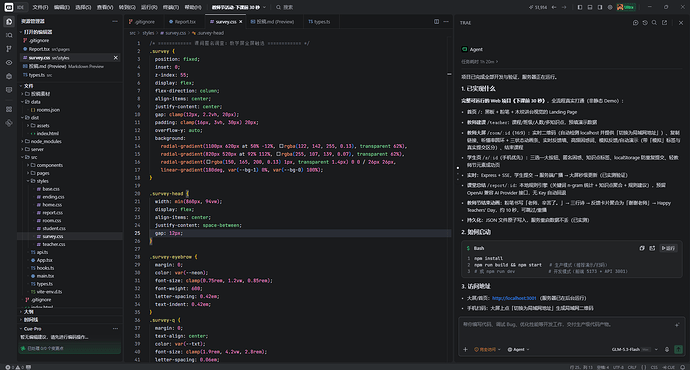This screenshot has height=370, width=690.
Task: Open the 终端(T) menu
Action: click(x=171, y=7)
